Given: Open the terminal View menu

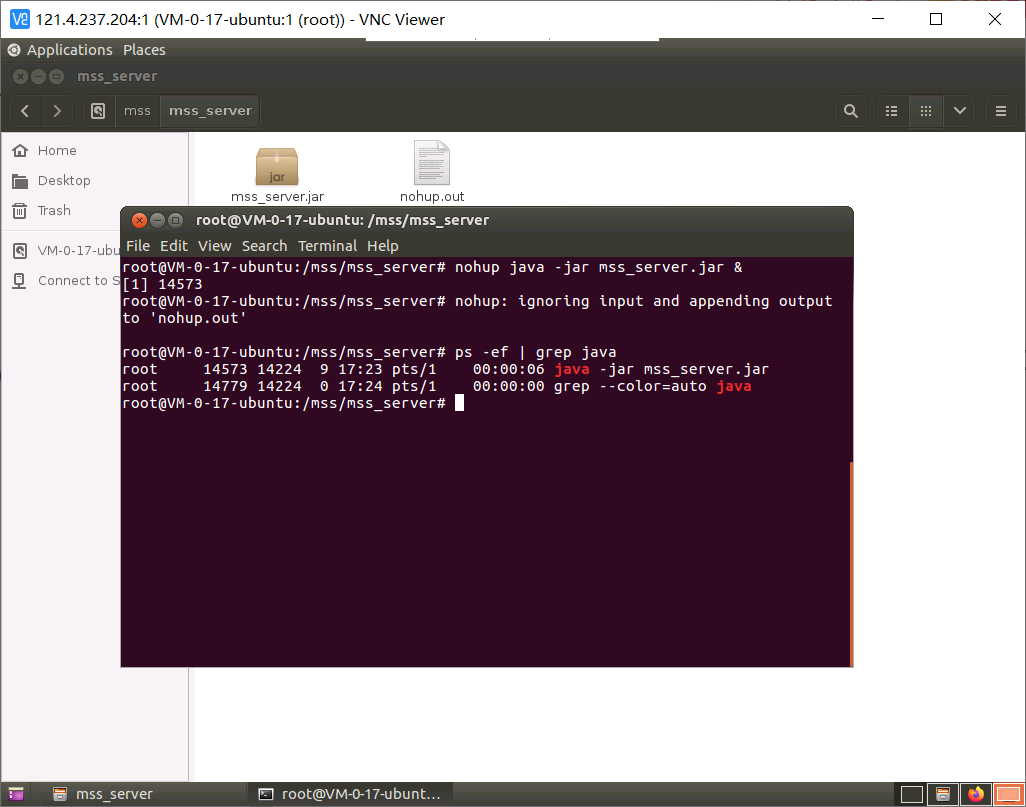Looking at the screenshot, I should tap(215, 246).
